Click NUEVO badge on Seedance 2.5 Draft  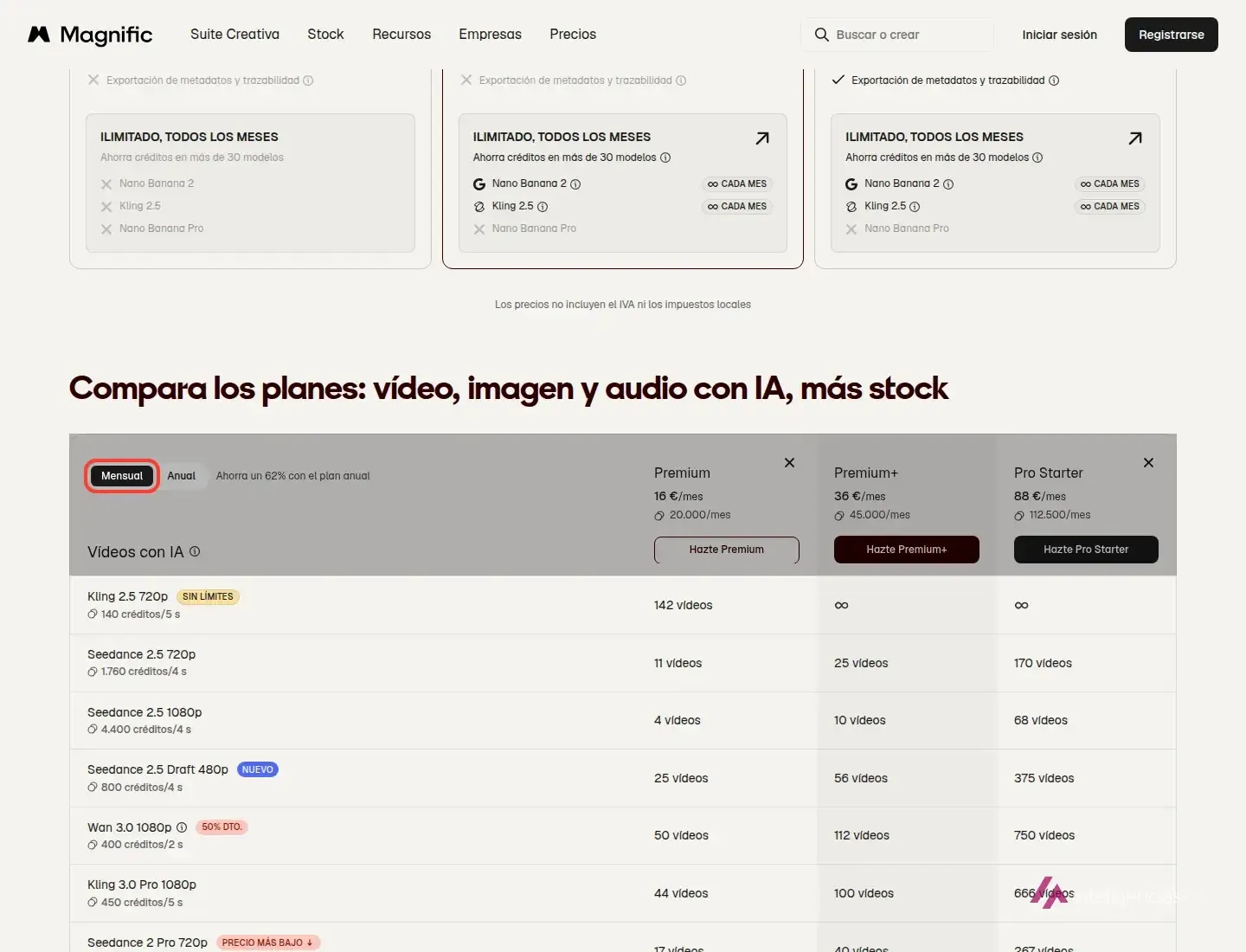[x=258, y=770]
